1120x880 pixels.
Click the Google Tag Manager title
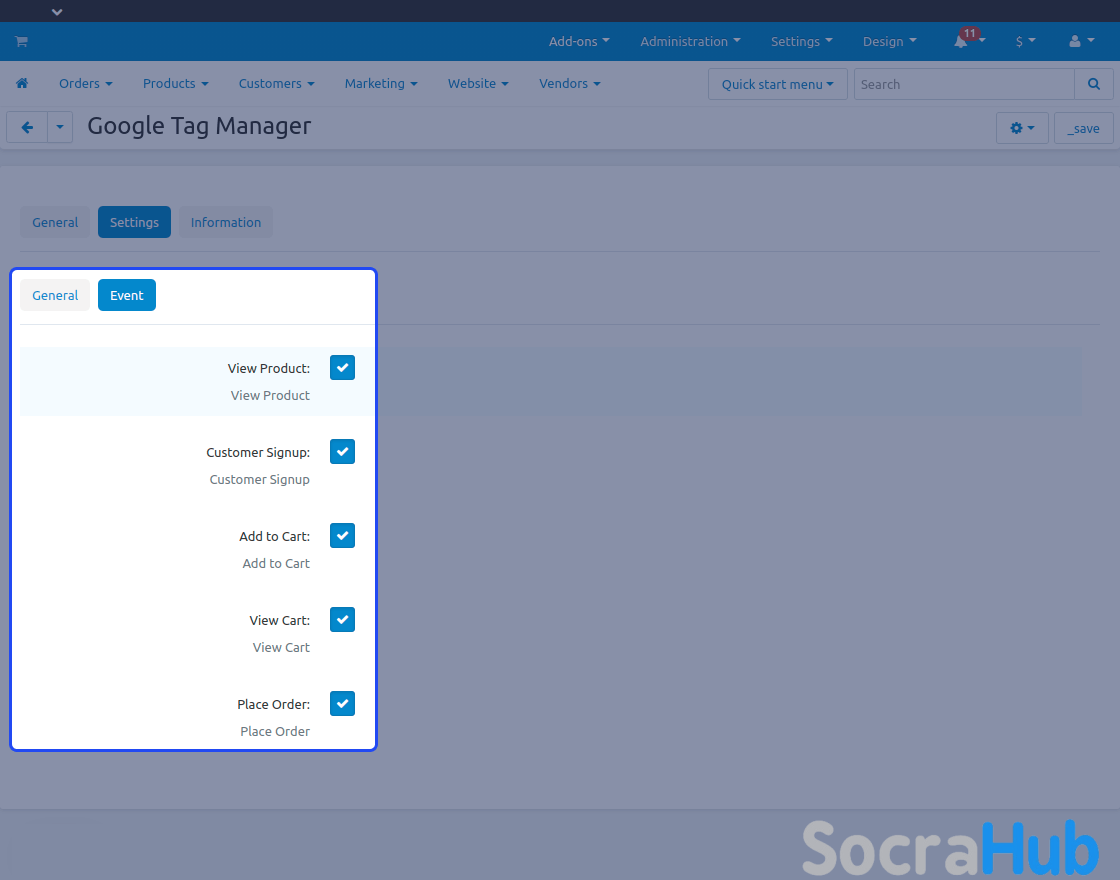[199, 126]
